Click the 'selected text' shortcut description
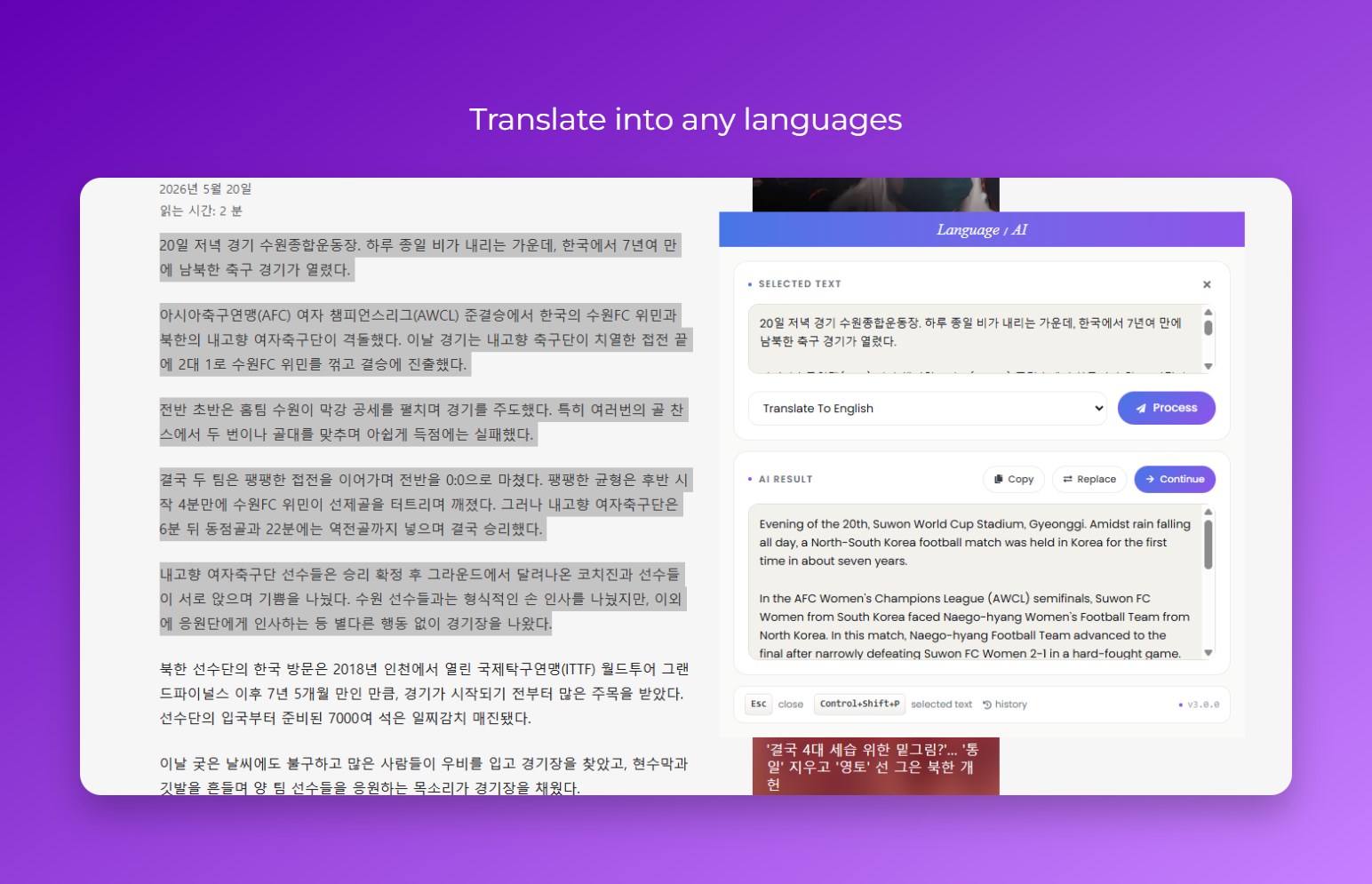This screenshot has height=884, width=1372. click(941, 705)
